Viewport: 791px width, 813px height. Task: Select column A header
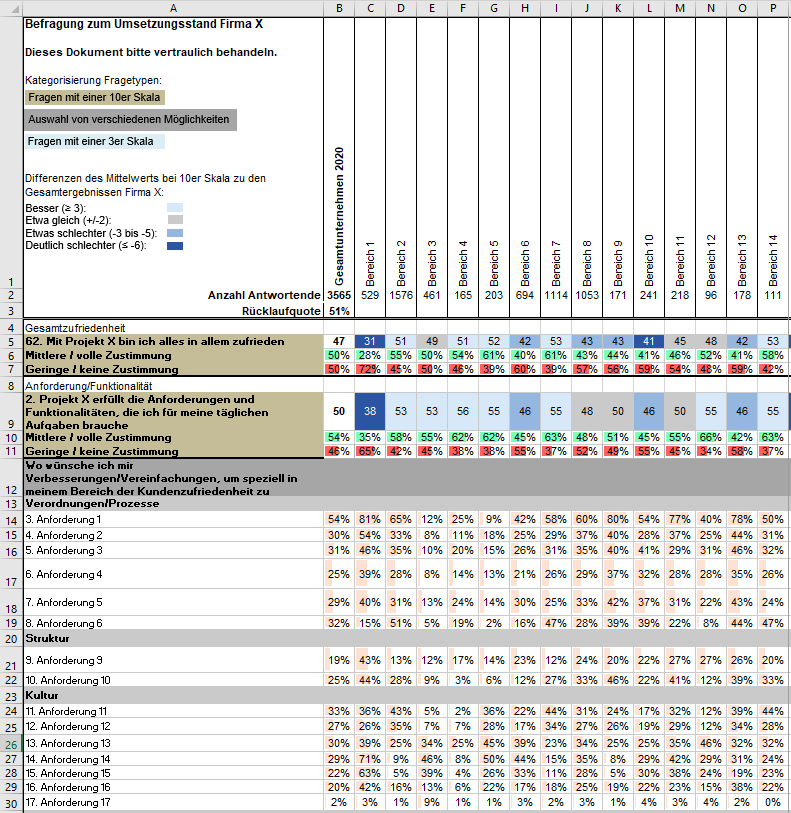pos(173,8)
